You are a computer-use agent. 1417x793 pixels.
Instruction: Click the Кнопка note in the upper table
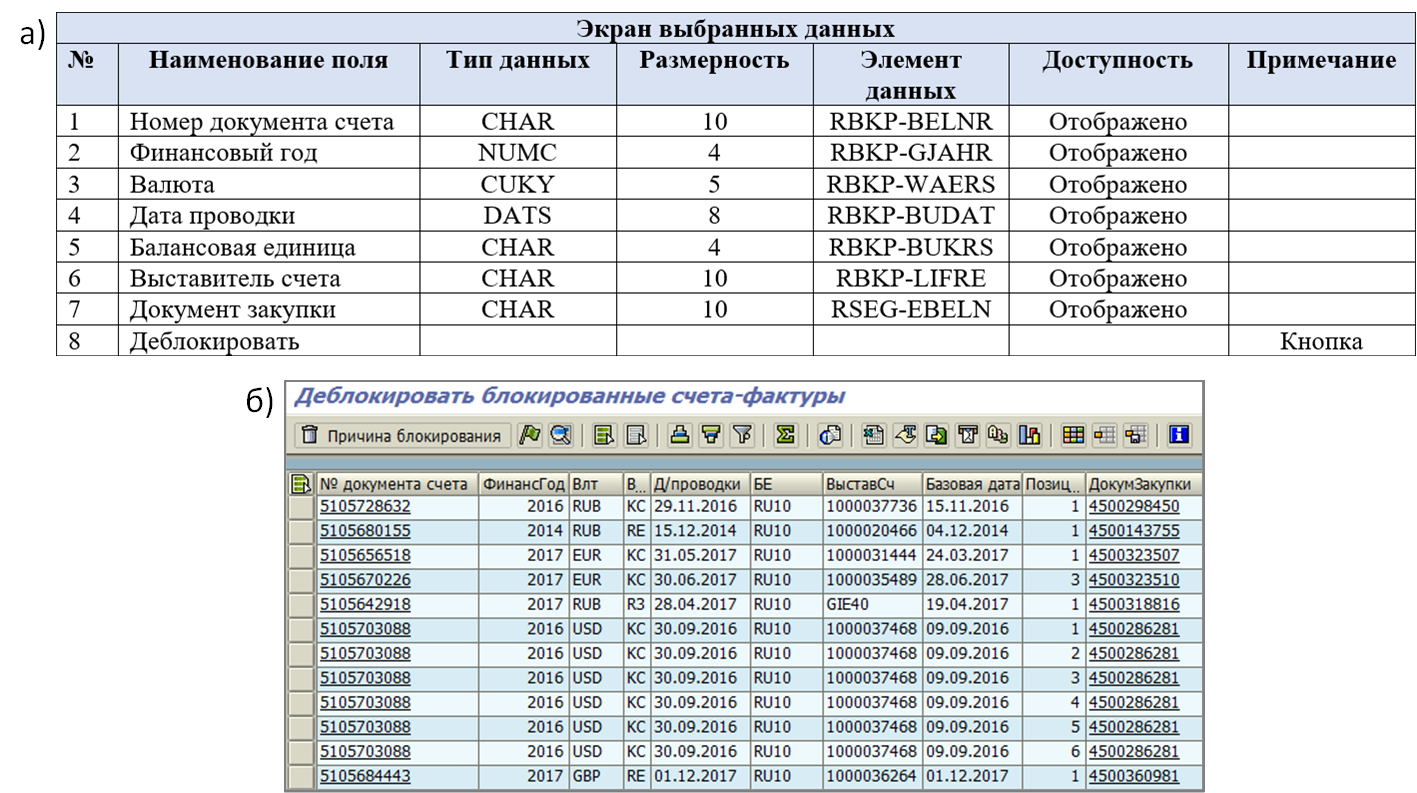click(x=1321, y=342)
